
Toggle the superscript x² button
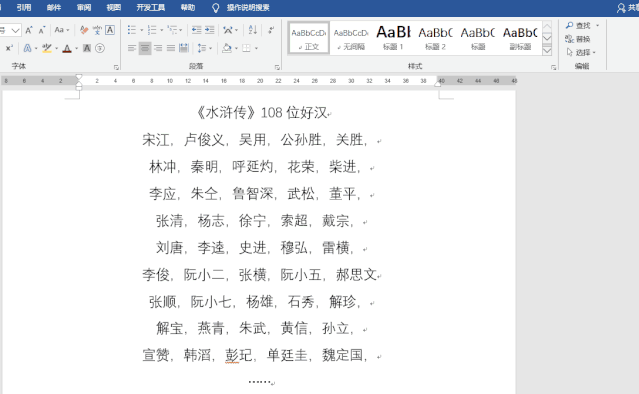point(9,48)
